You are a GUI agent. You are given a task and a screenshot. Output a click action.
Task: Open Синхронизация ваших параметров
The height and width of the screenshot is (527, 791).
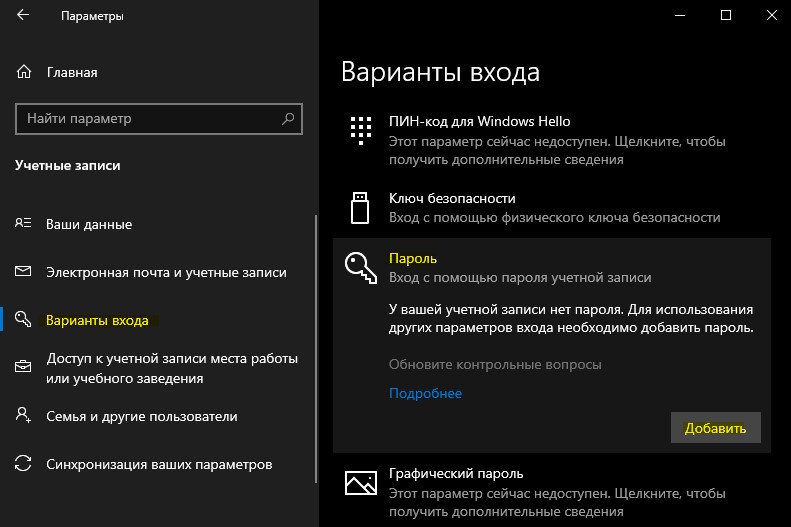pyautogui.click(x=159, y=464)
